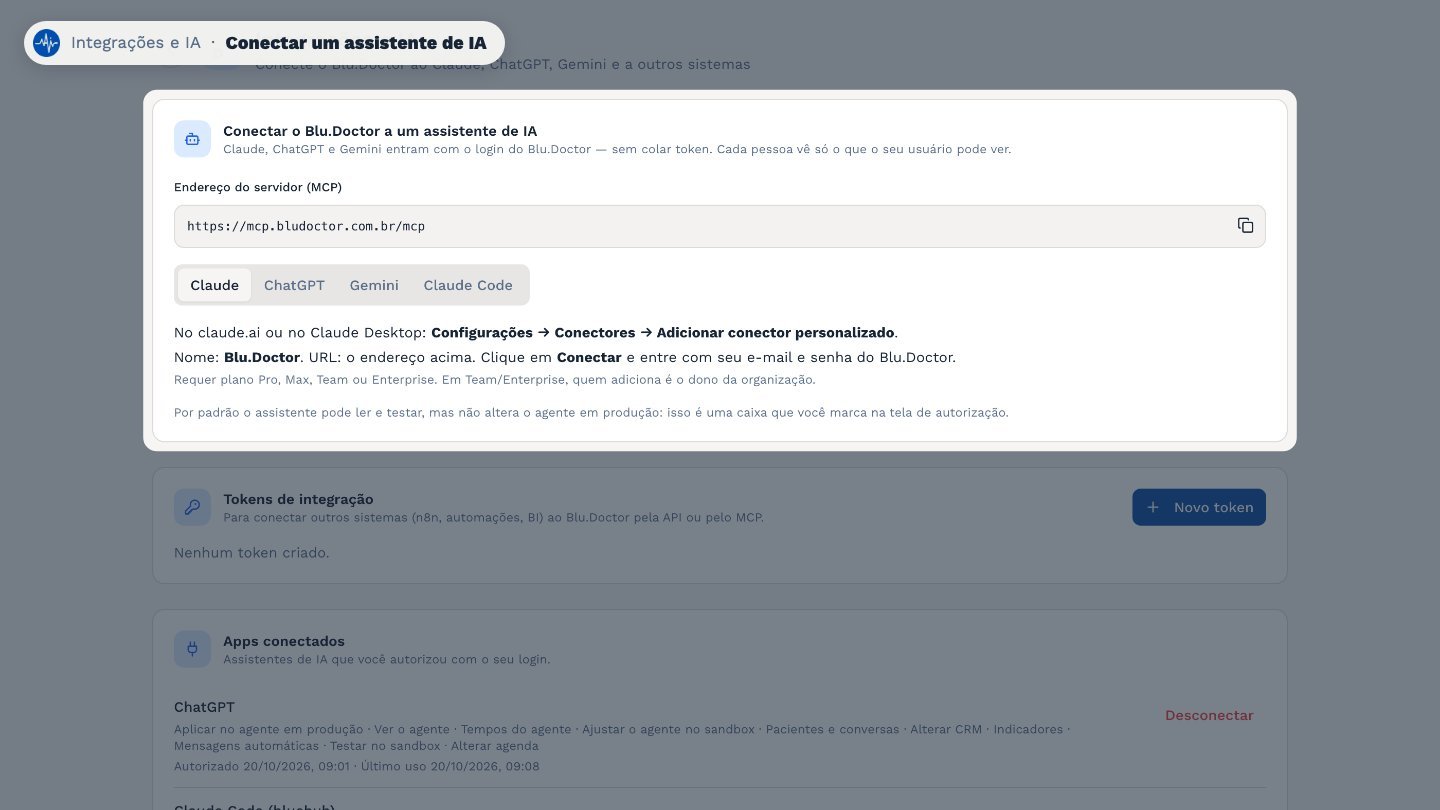The width and height of the screenshot is (1440, 810).
Task: Click the key icon beside Tokens de integração
Action: pos(192,507)
